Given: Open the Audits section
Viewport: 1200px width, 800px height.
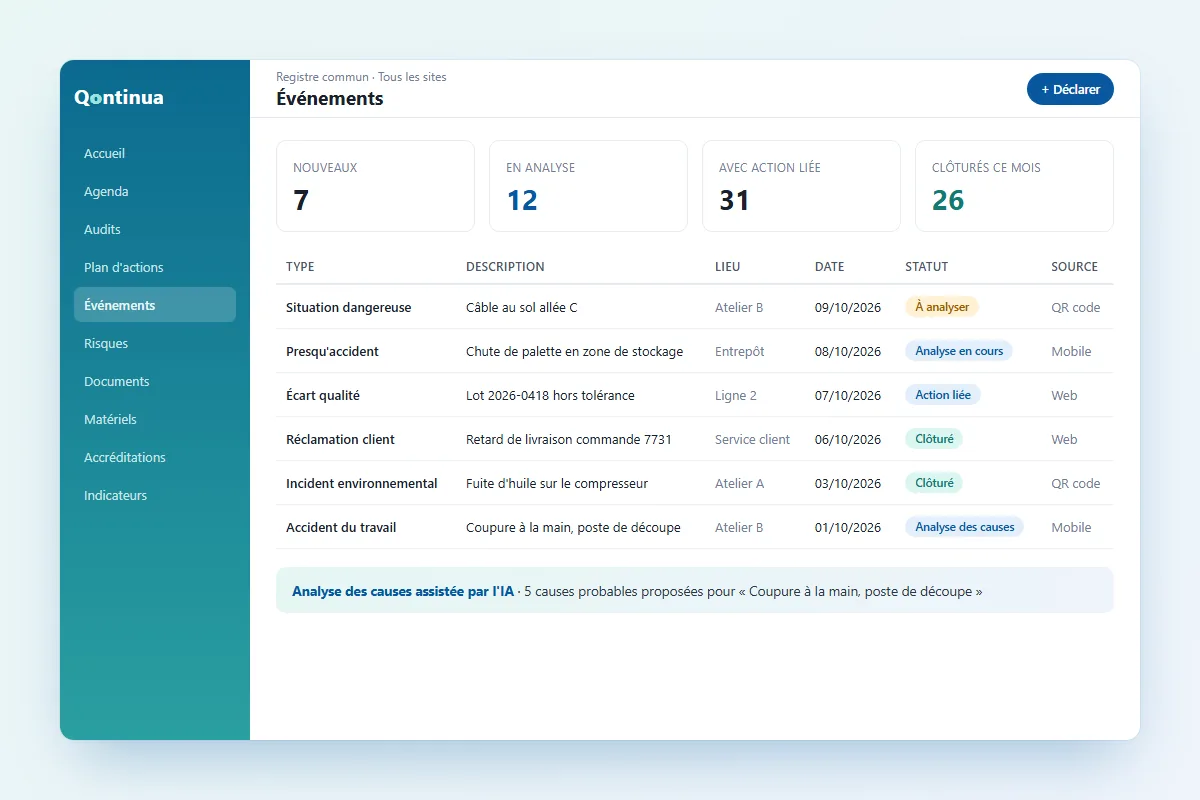Looking at the screenshot, I should [155, 230].
